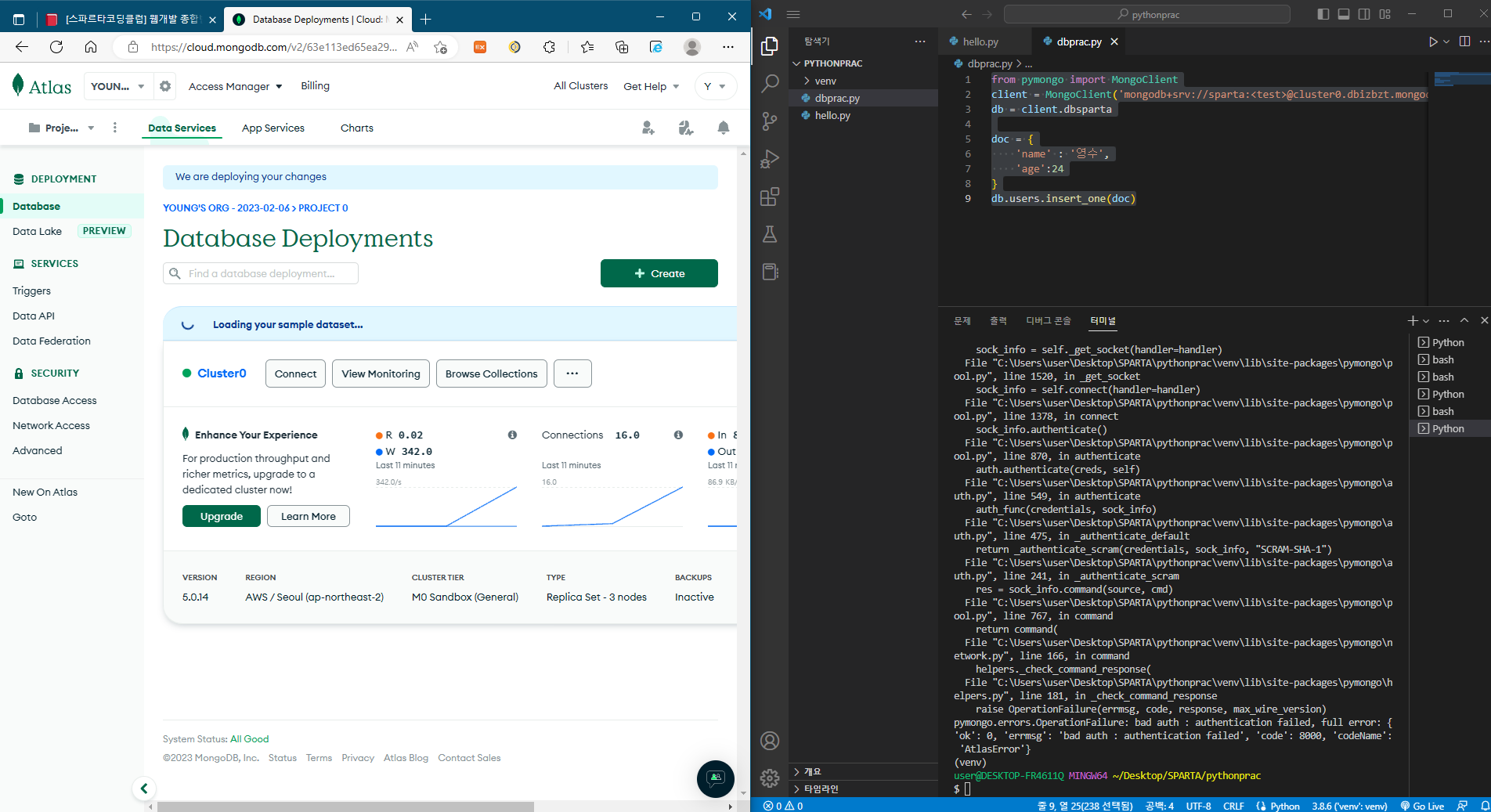Viewport: 1491px width, 812px height.
Task: Show info for R/W operations chart
Action: pyautogui.click(x=512, y=435)
